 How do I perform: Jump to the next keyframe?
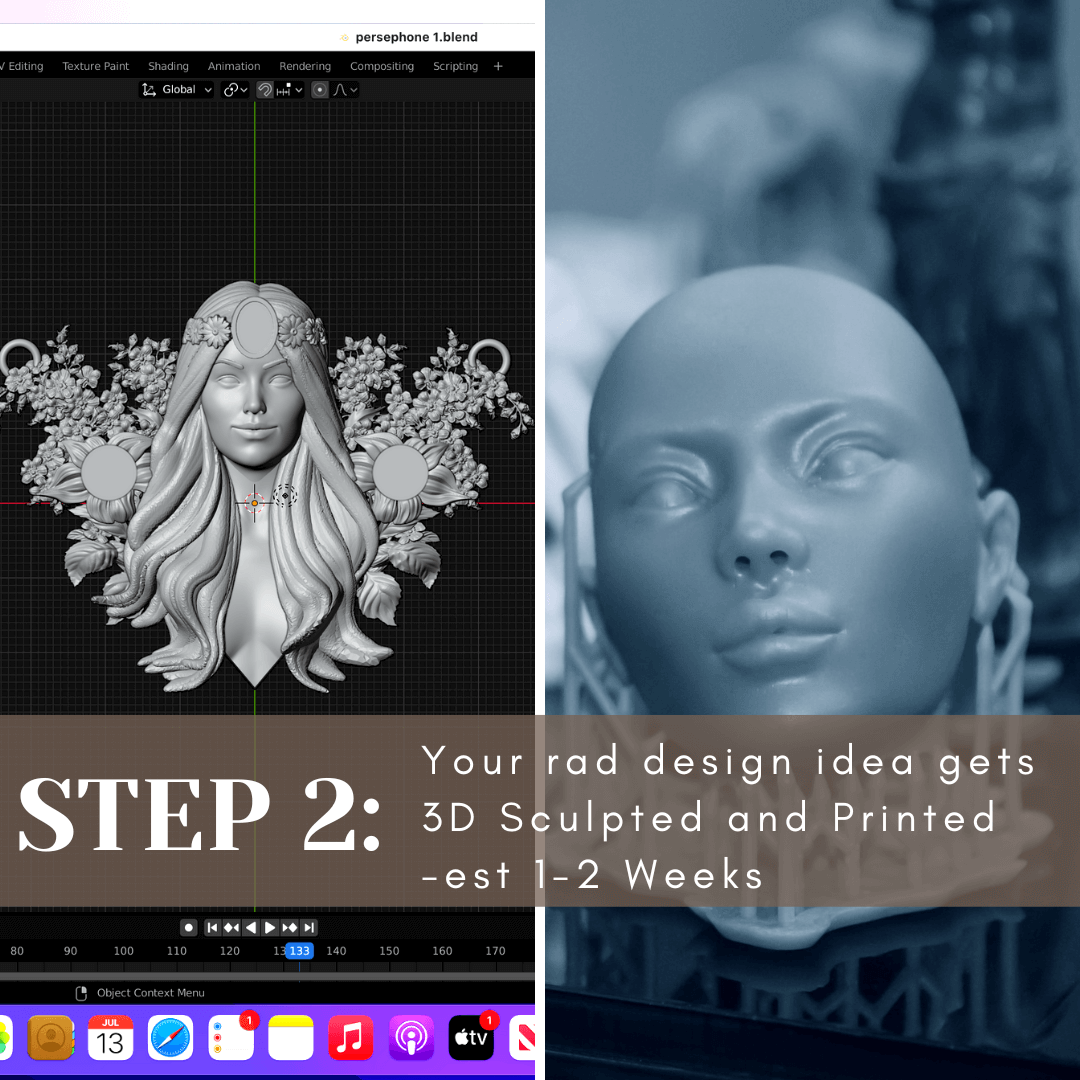(x=289, y=927)
